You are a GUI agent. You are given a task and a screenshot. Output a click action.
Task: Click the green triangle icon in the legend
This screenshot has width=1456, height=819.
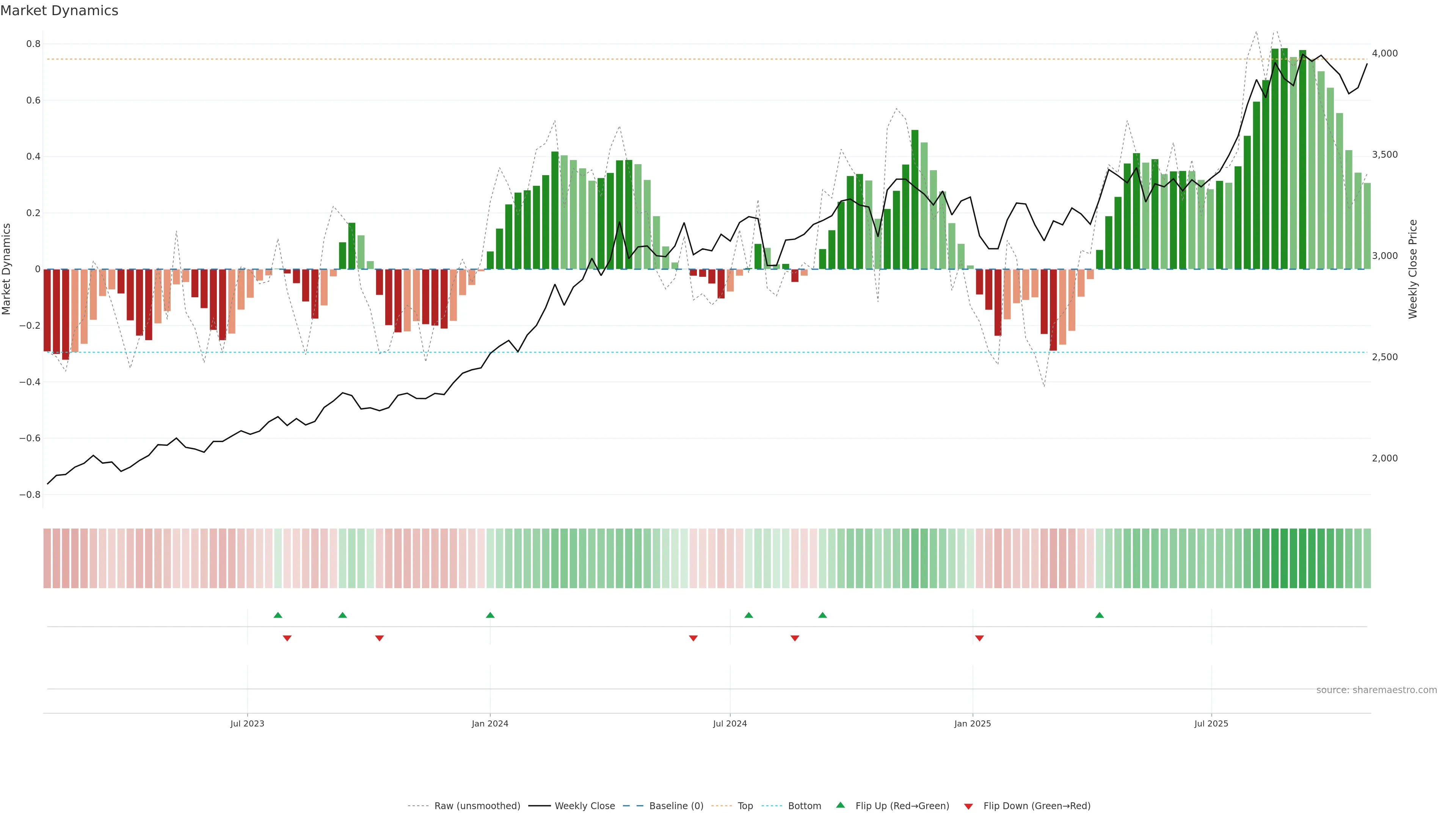point(841,805)
